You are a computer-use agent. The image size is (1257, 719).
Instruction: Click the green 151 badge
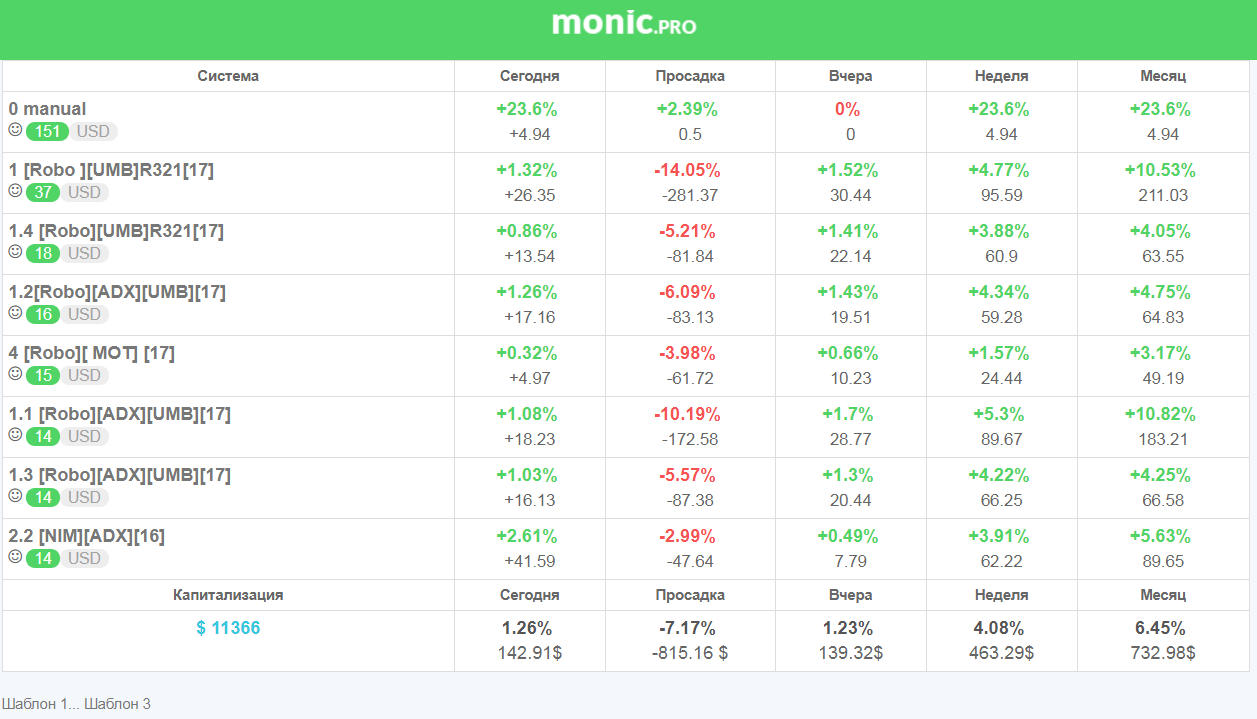[47, 131]
